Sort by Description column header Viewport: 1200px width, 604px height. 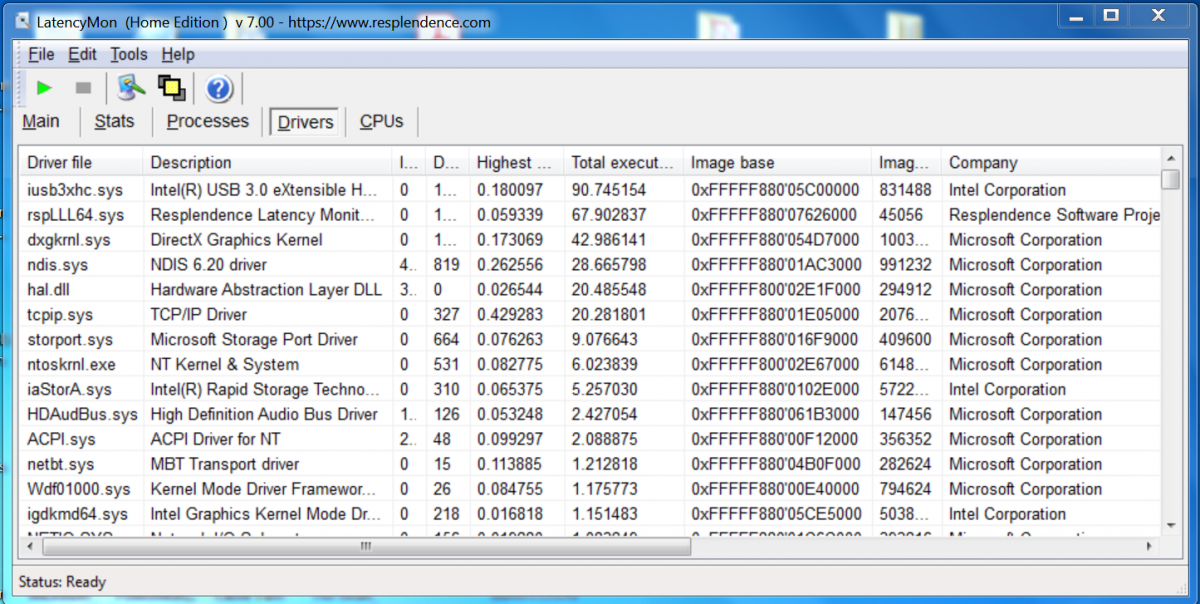[267, 162]
